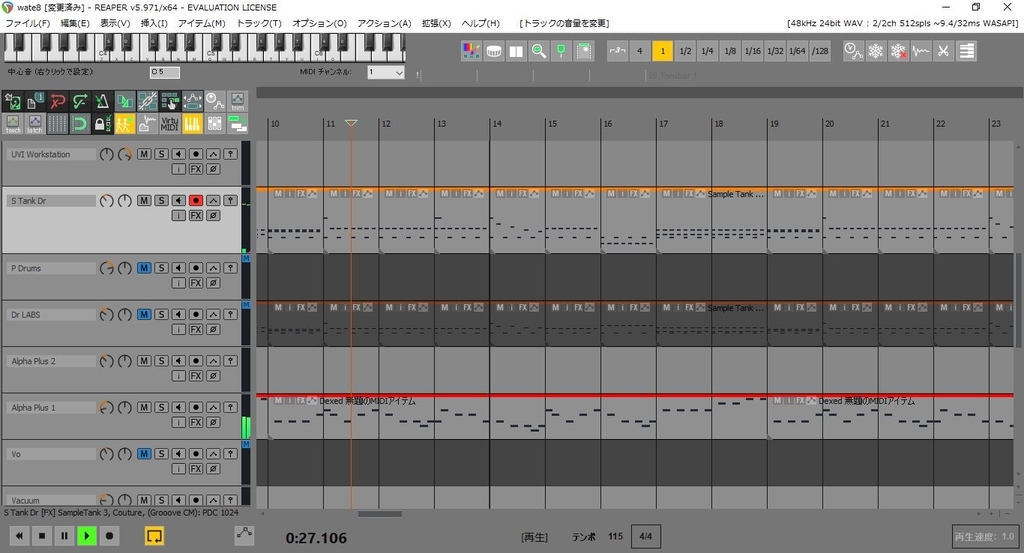This screenshot has height=553, width=1024.
Task: Set grid to 1/4 button
Action: pos(707,51)
